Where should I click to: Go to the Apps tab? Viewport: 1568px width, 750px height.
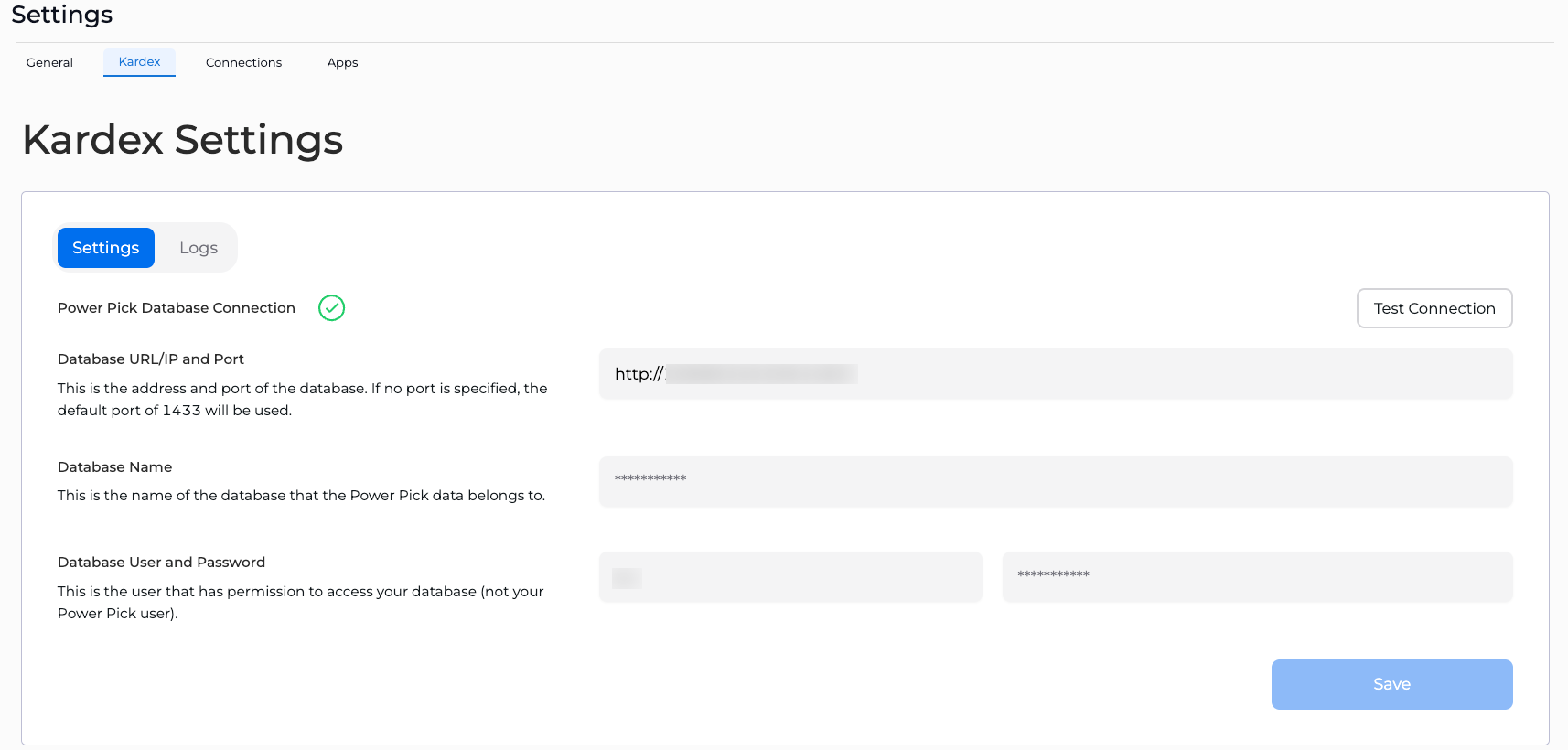pos(342,62)
